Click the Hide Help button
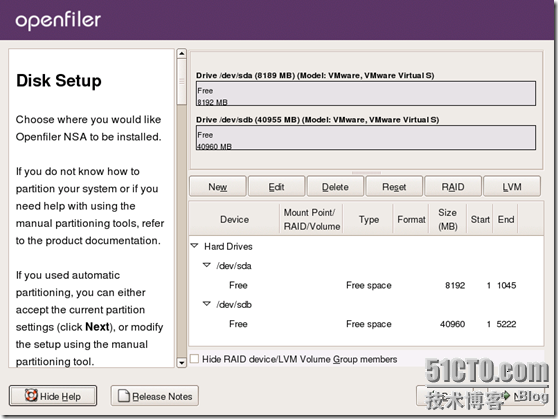Screen dimensions: 558x419 point(53,396)
